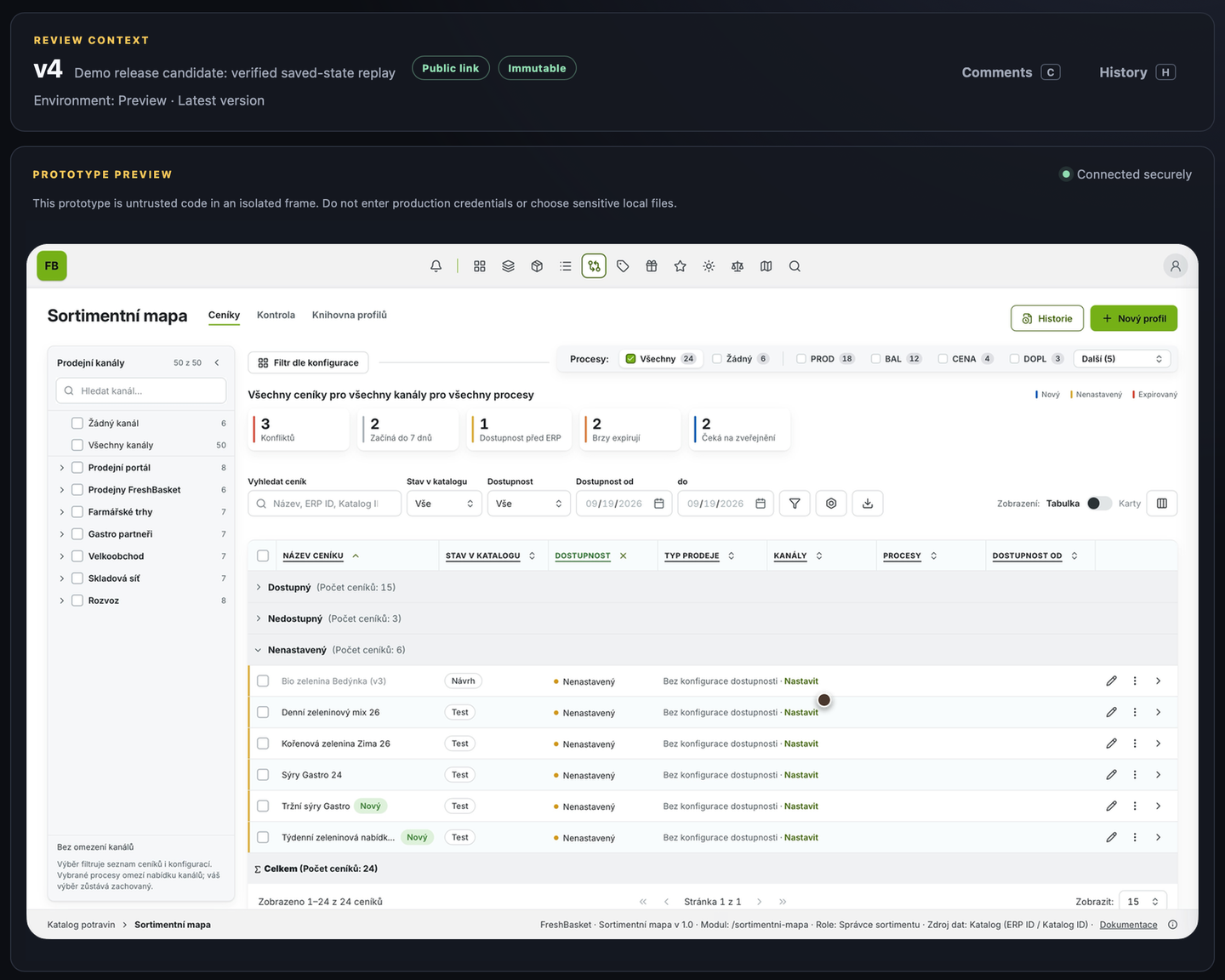Open the column layout icon button
This screenshot has width=1225, height=980.
pyautogui.click(x=1162, y=504)
